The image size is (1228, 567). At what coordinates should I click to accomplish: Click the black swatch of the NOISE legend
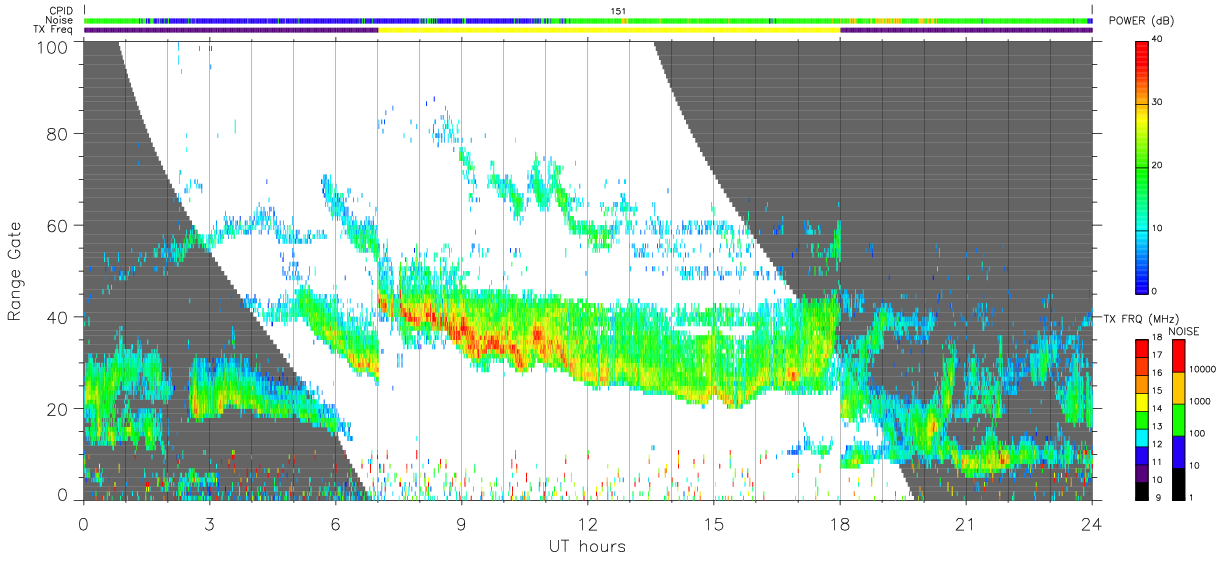(x=1180, y=482)
